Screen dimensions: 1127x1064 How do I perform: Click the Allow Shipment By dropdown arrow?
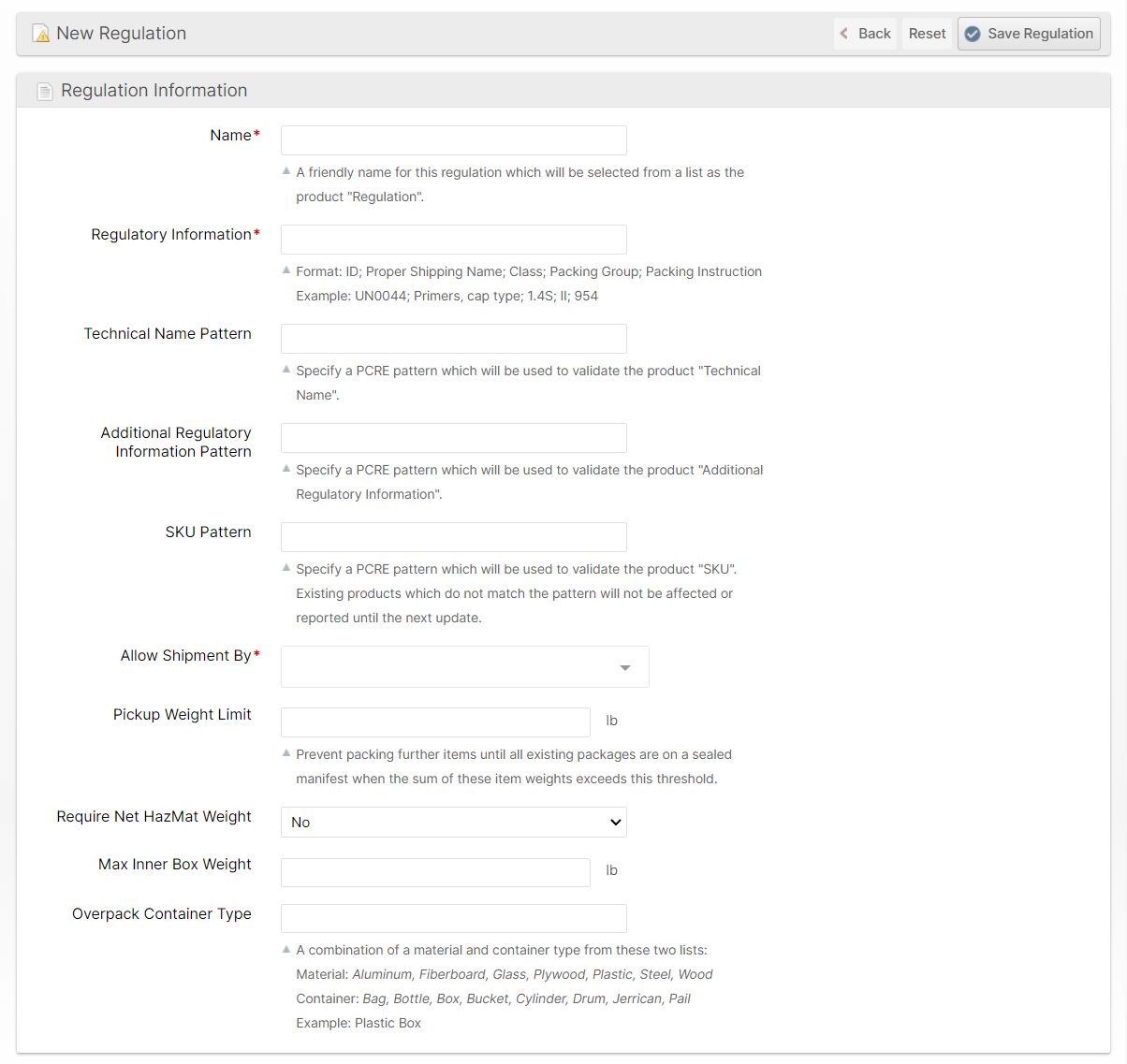point(625,667)
